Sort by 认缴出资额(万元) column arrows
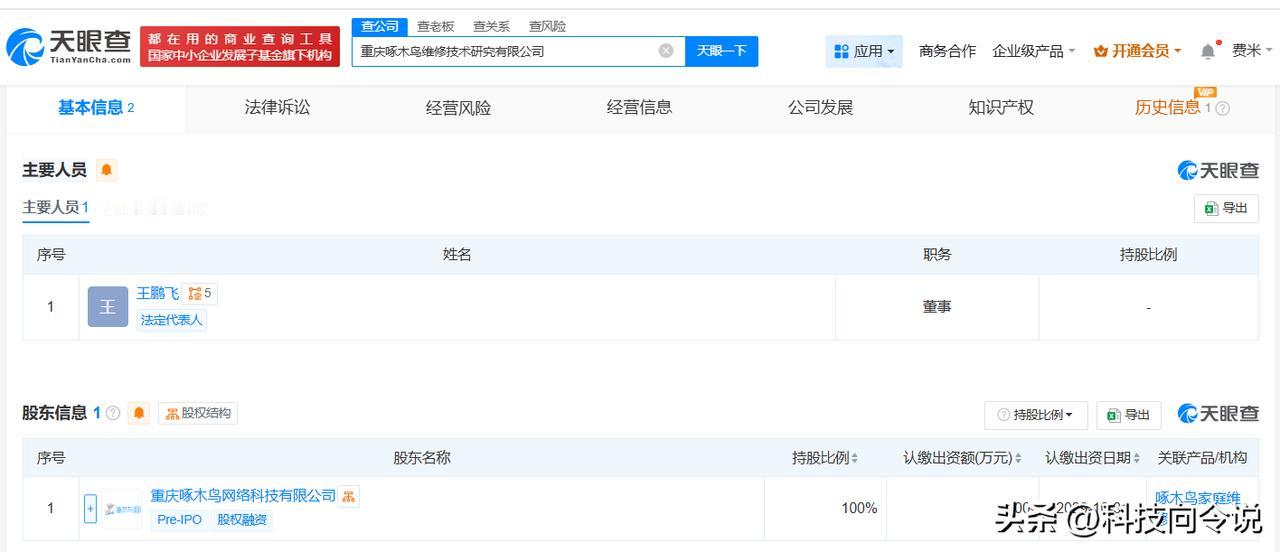Image resolution: width=1280 pixels, height=552 pixels. 1018,458
